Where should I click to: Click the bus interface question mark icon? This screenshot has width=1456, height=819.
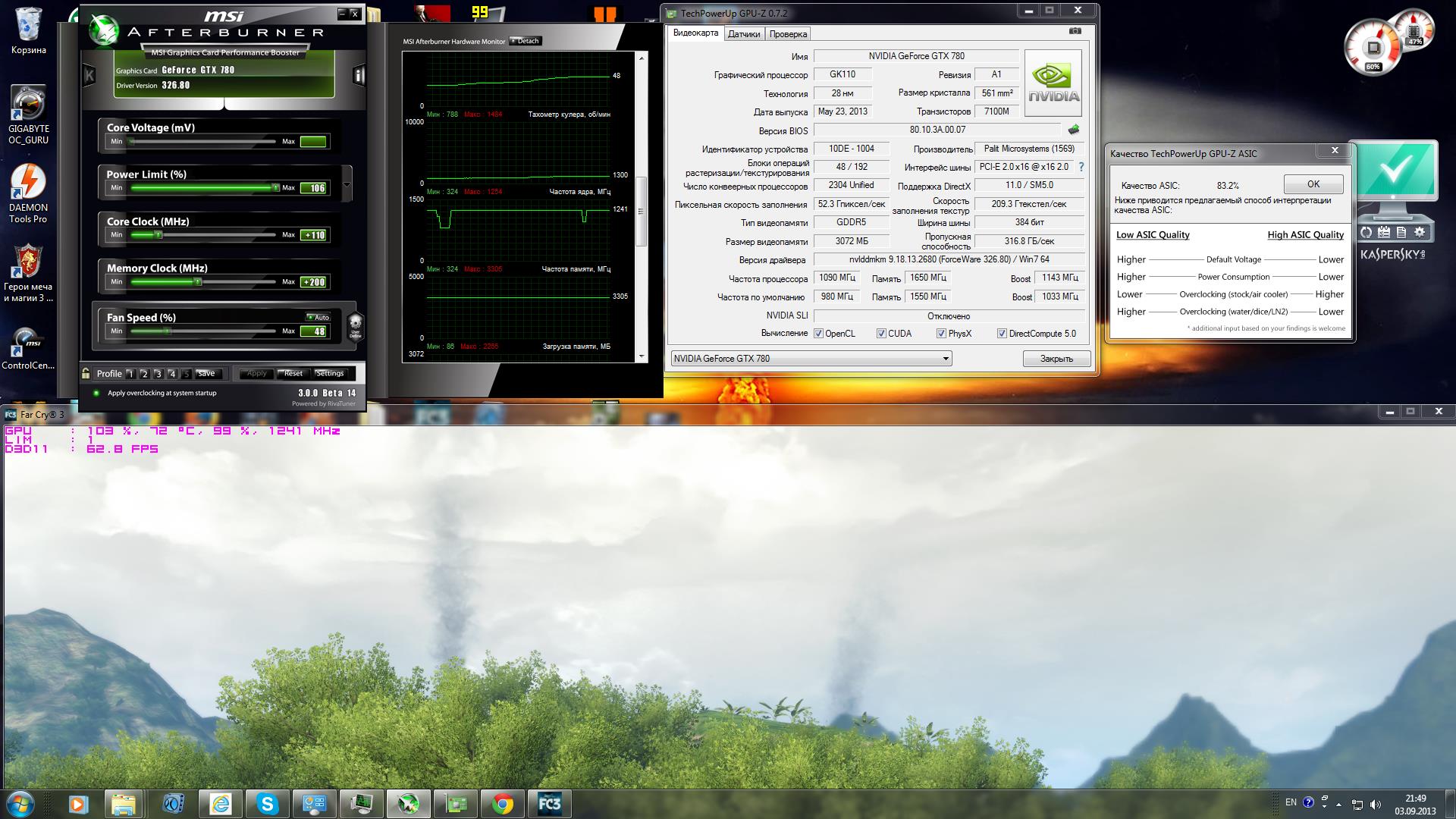coord(1081,167)
